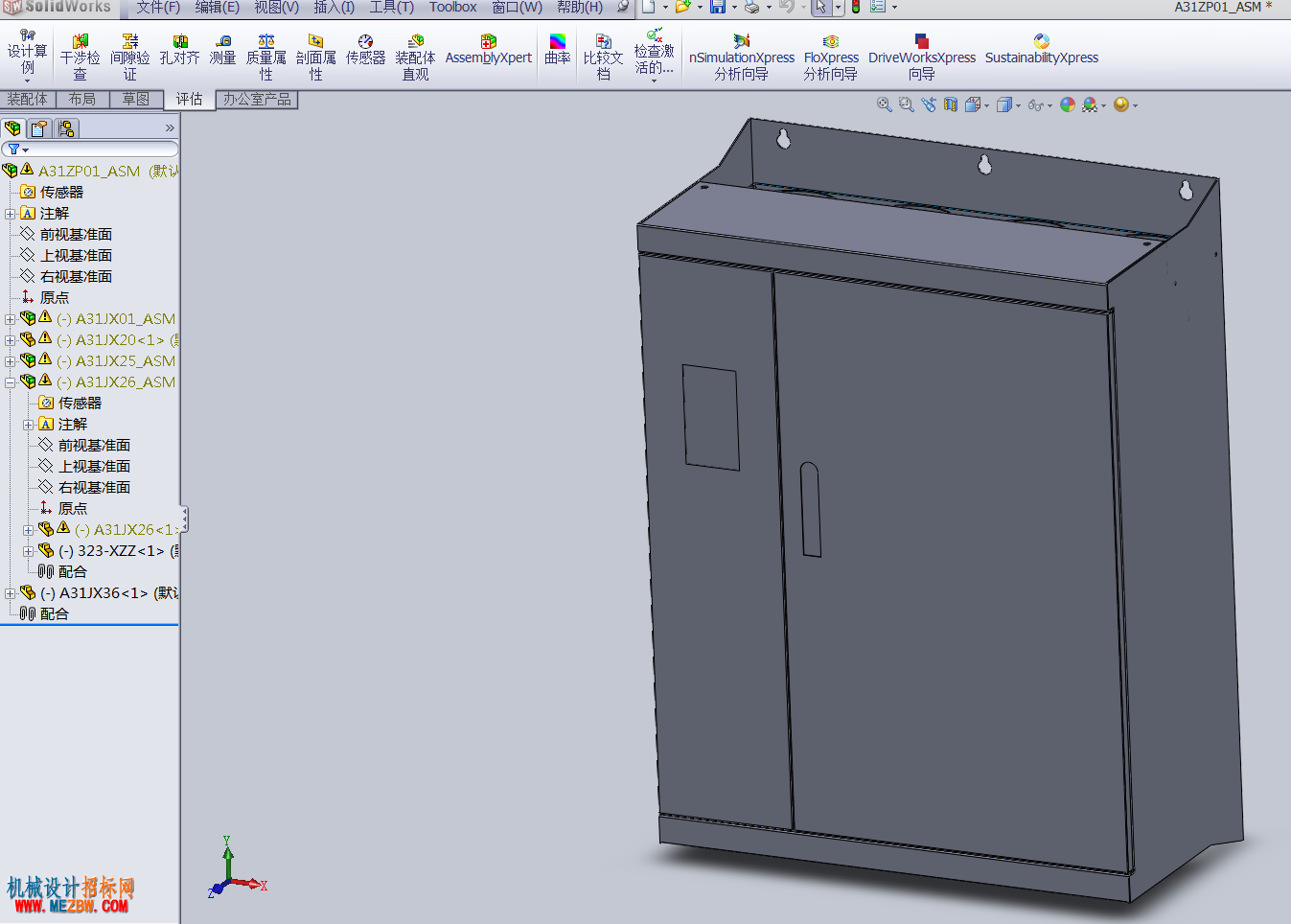Select the root A31ZP01_ASM tree item
Viewport: 1291px width, 924px height.
89,172
